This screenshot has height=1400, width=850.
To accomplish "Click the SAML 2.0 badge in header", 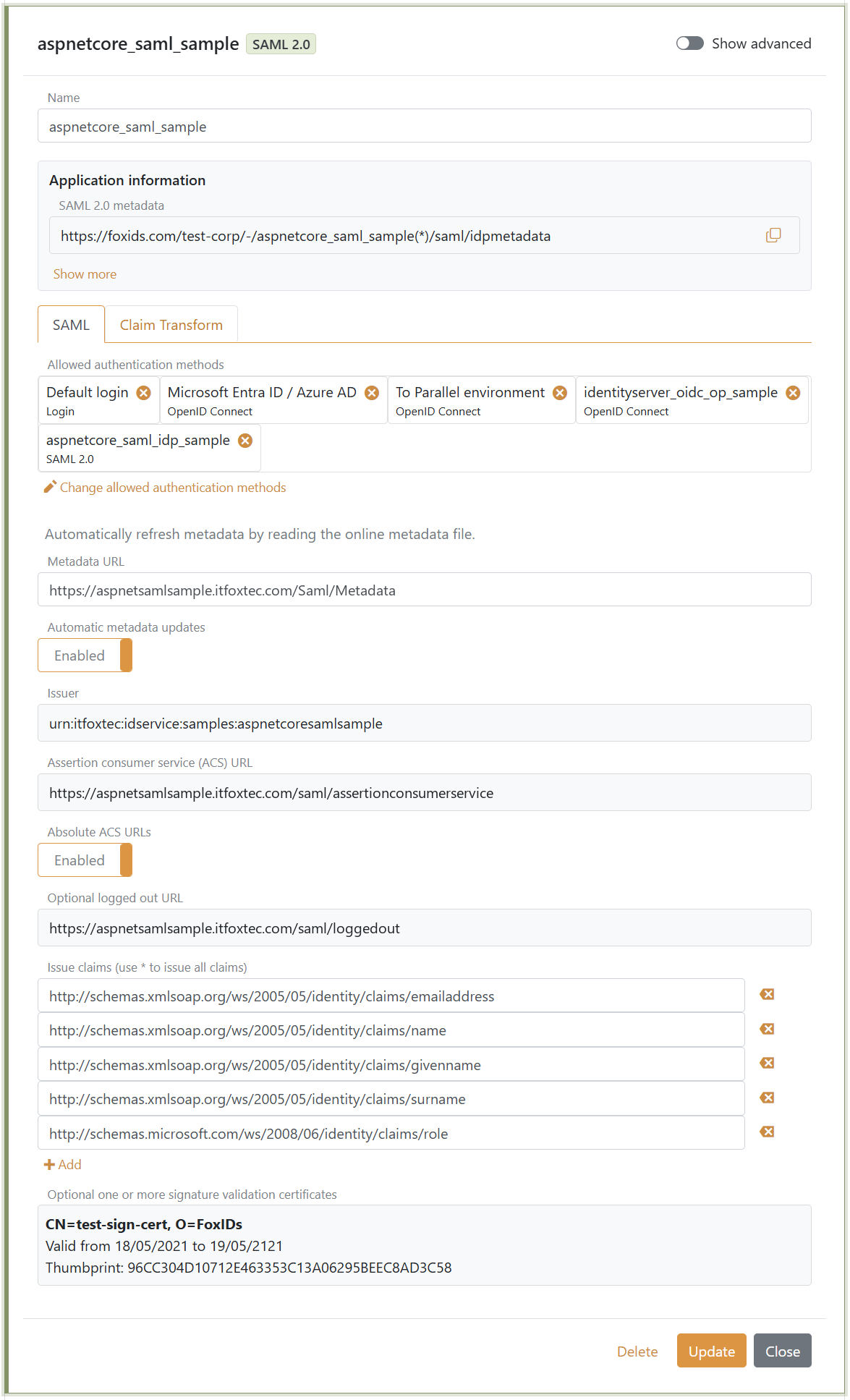I will tap(281, 44).
